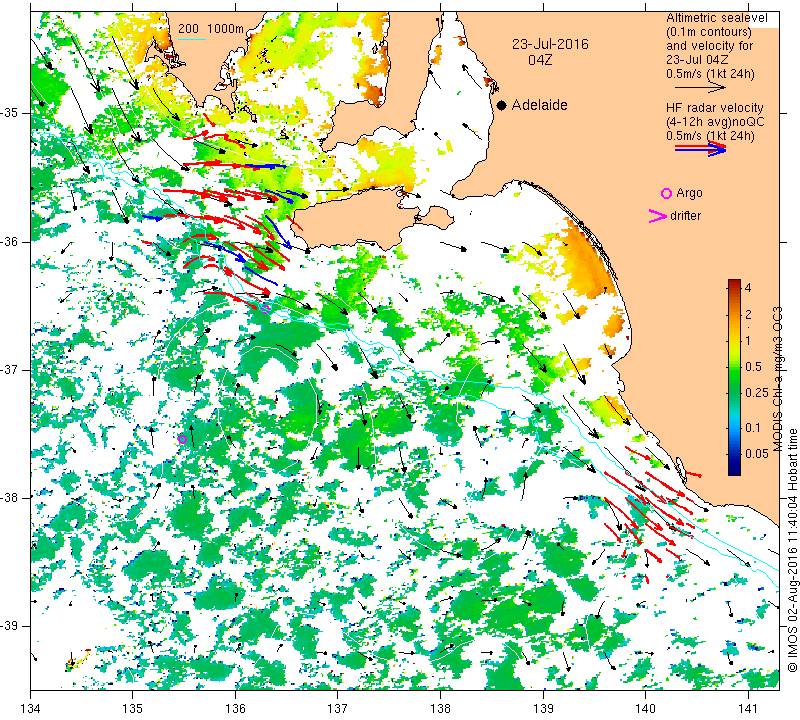Click the longitude axis label '136'
The width and height of the screenshot is (800, 720).
(235, 709)
